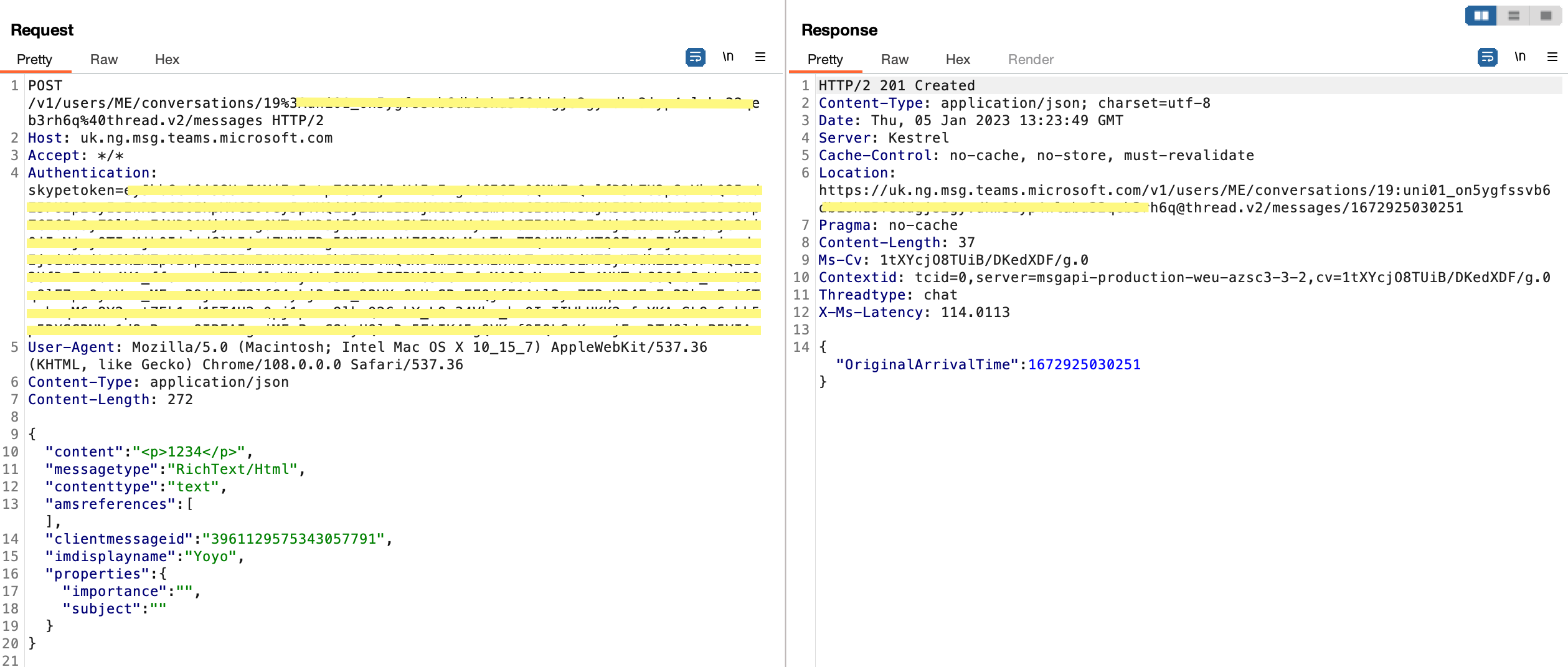
Task: Click the contenttype value "text"
Action: 193,487
